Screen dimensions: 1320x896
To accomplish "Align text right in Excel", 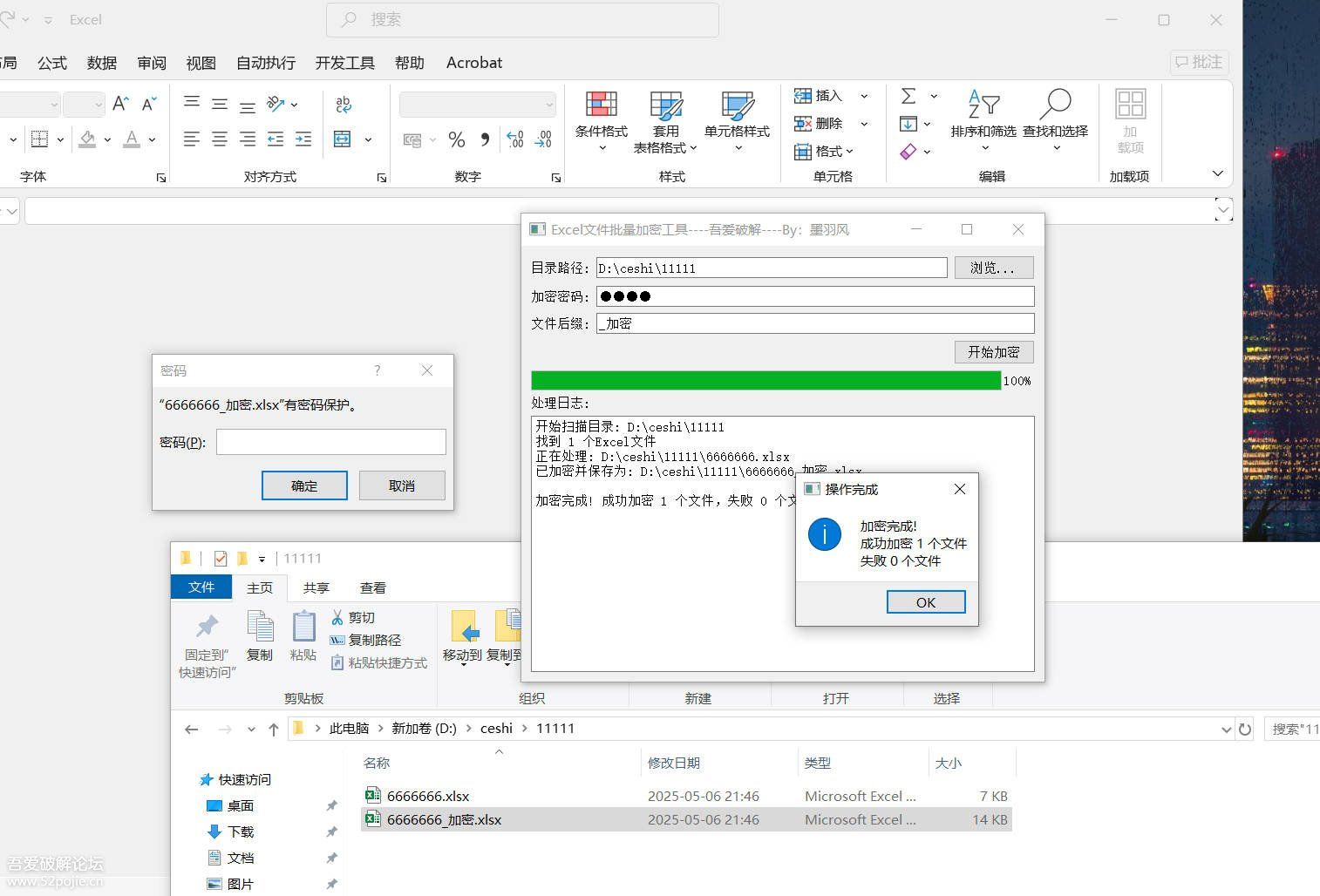I will pyautogui.click(x=248, y=139).
